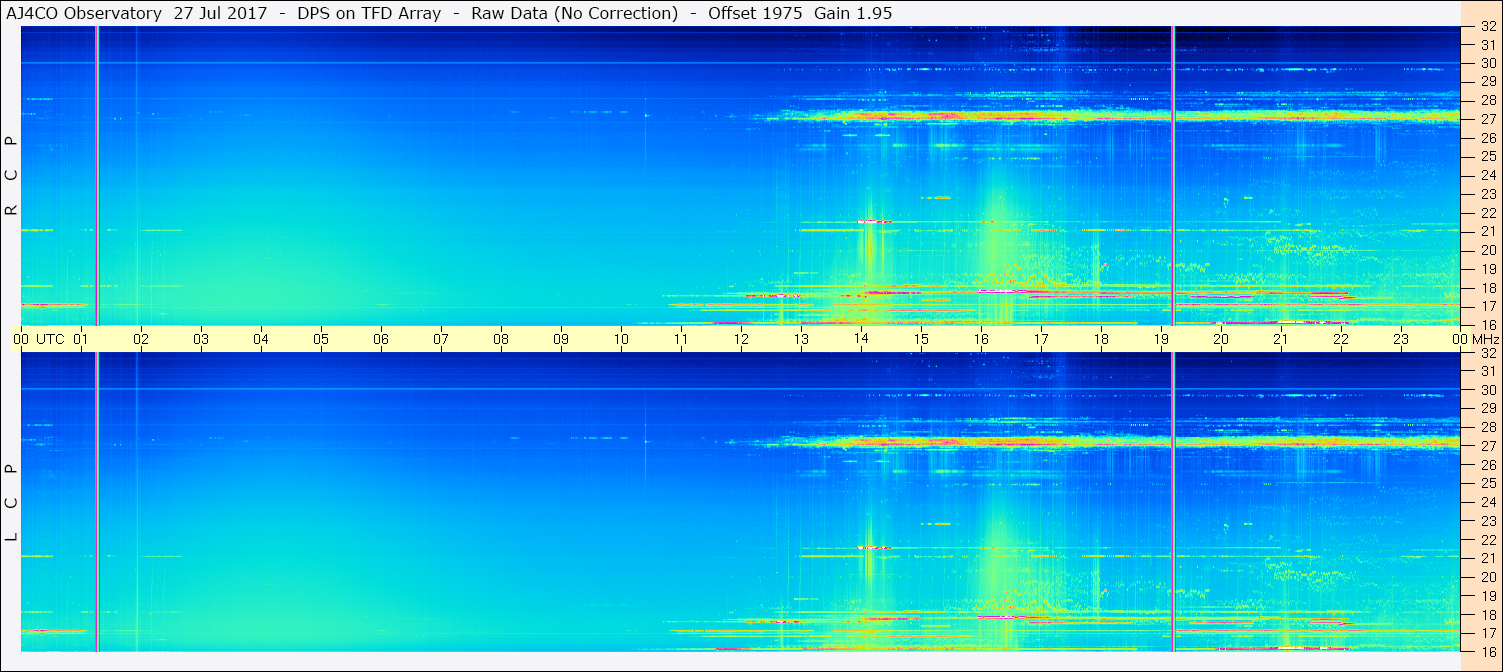The height and width of the screenshot is (672, 1503).
Task: Select hour 06 on the time axis
Action: [381, 339]
